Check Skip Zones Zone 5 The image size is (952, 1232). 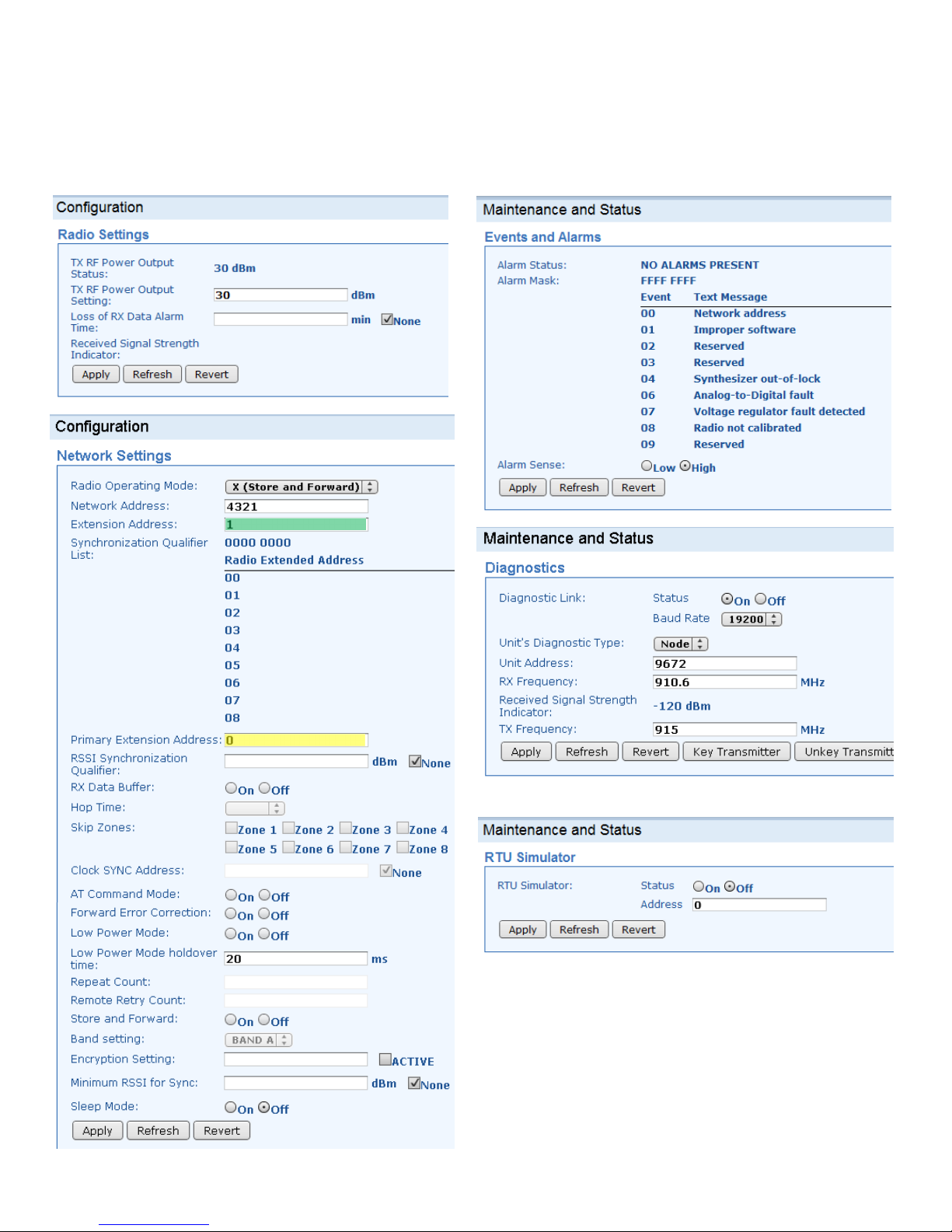point(231,848)
